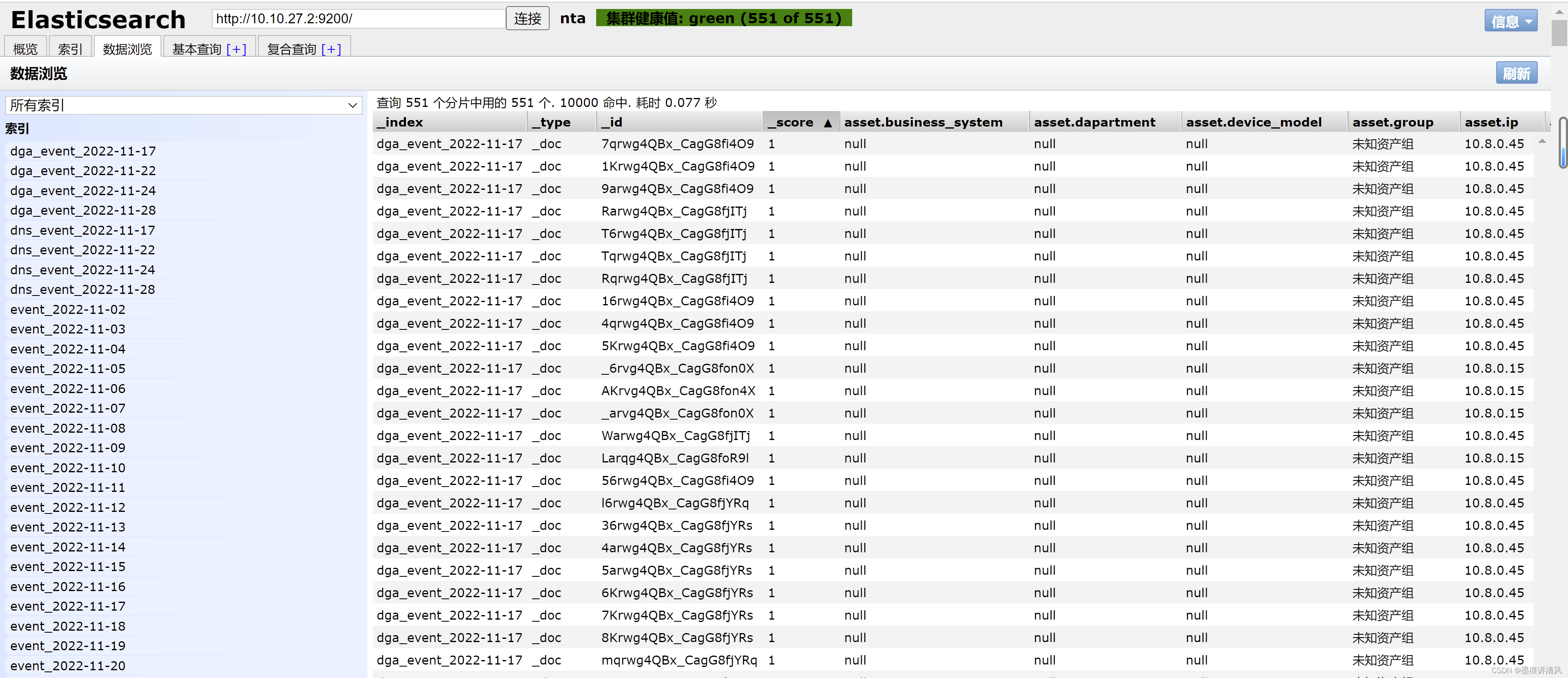Click the page vertical scrollbar thumb
Viewport: 1568px width, 678px height.
[x=1559, y=33]
